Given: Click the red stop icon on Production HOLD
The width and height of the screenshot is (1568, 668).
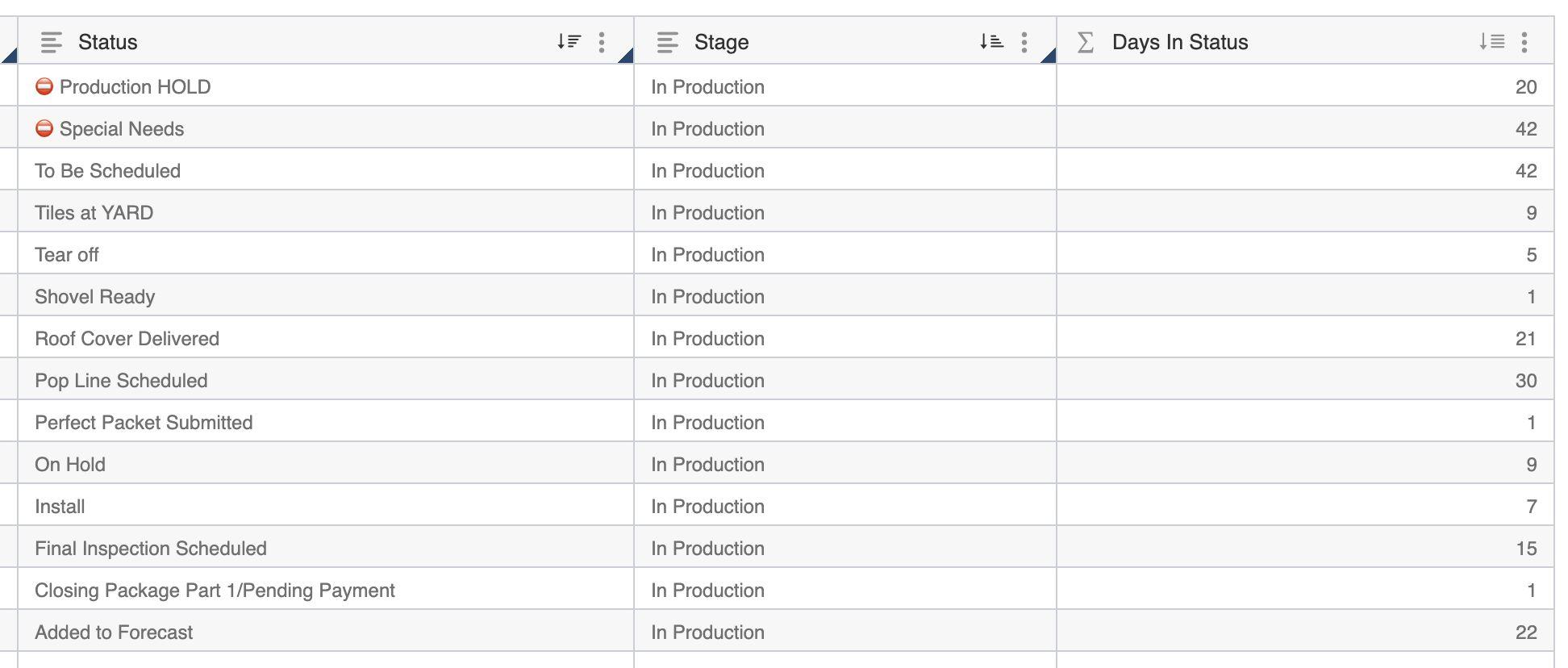Looking at the screenshot, I should coord(44,86).
